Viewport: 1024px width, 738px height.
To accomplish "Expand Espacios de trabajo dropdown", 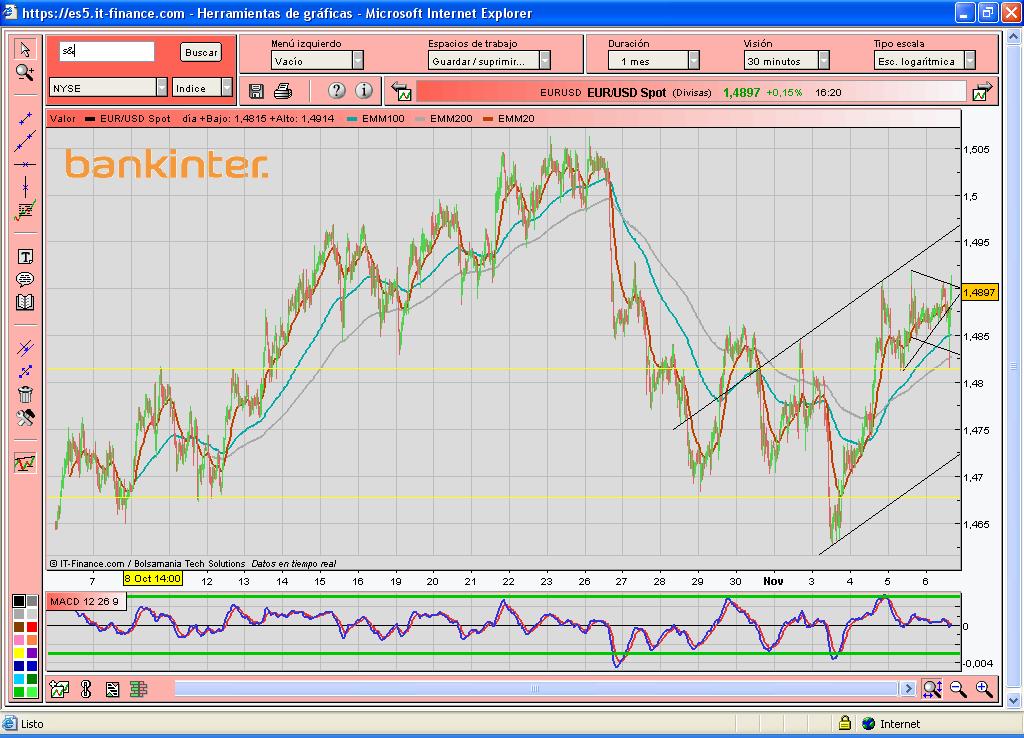I will (x=490, y=61).
